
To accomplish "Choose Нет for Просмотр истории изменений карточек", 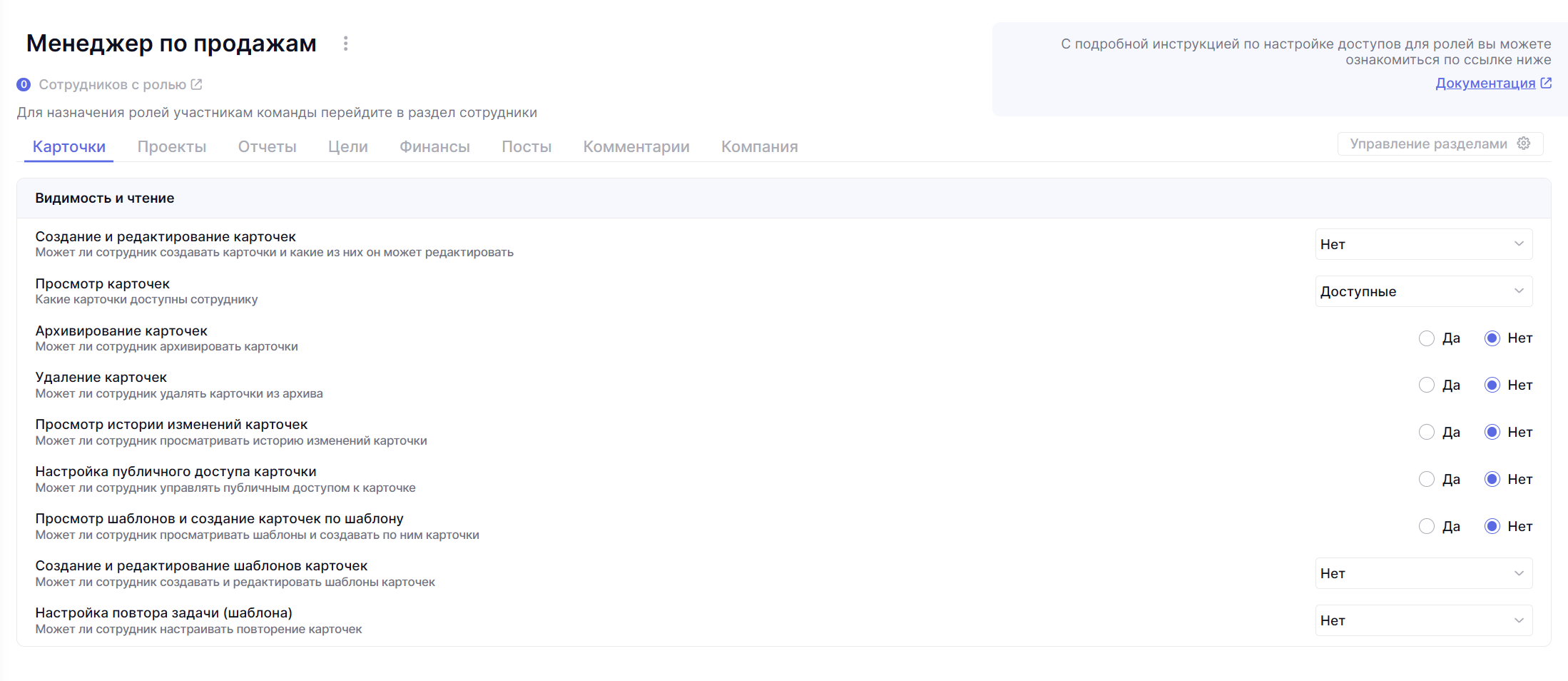I will tap(1492, 433).
